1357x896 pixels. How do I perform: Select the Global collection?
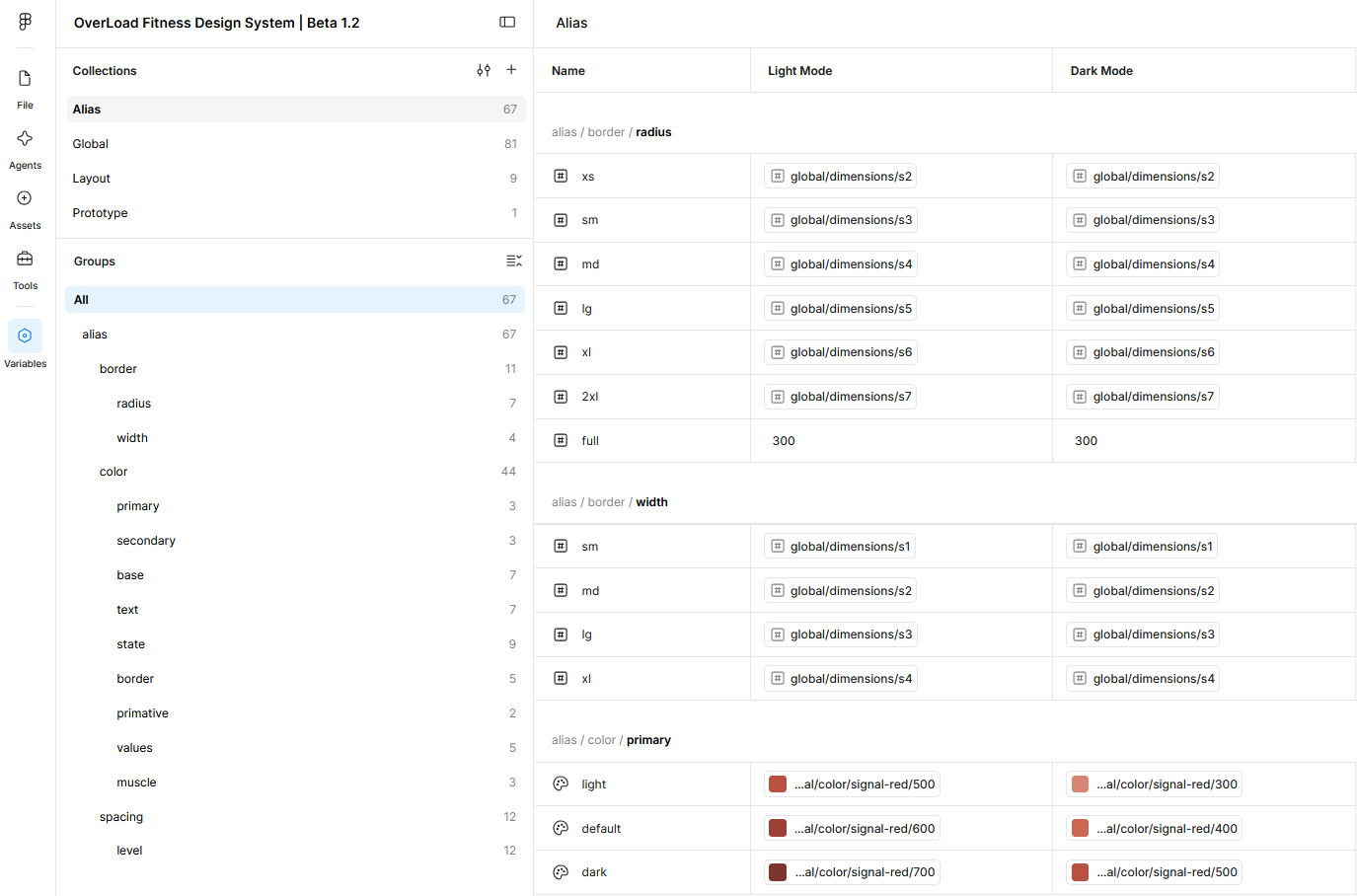click(296, 144)
